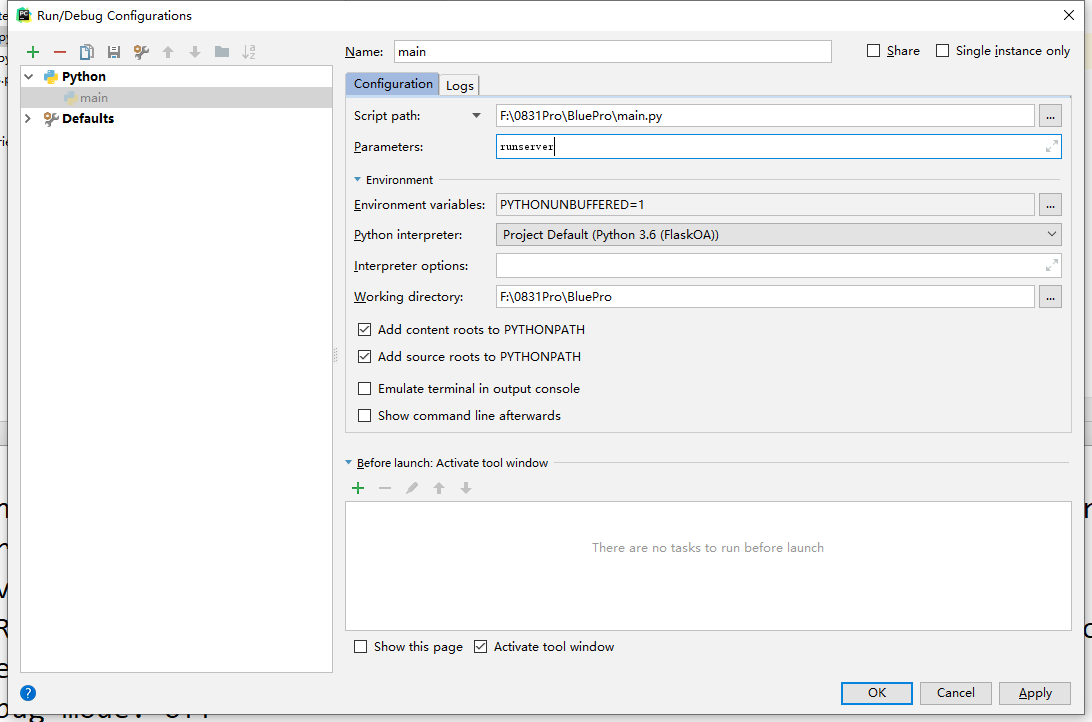
Task: Select main configuration in tree
Action: point(176,97)
